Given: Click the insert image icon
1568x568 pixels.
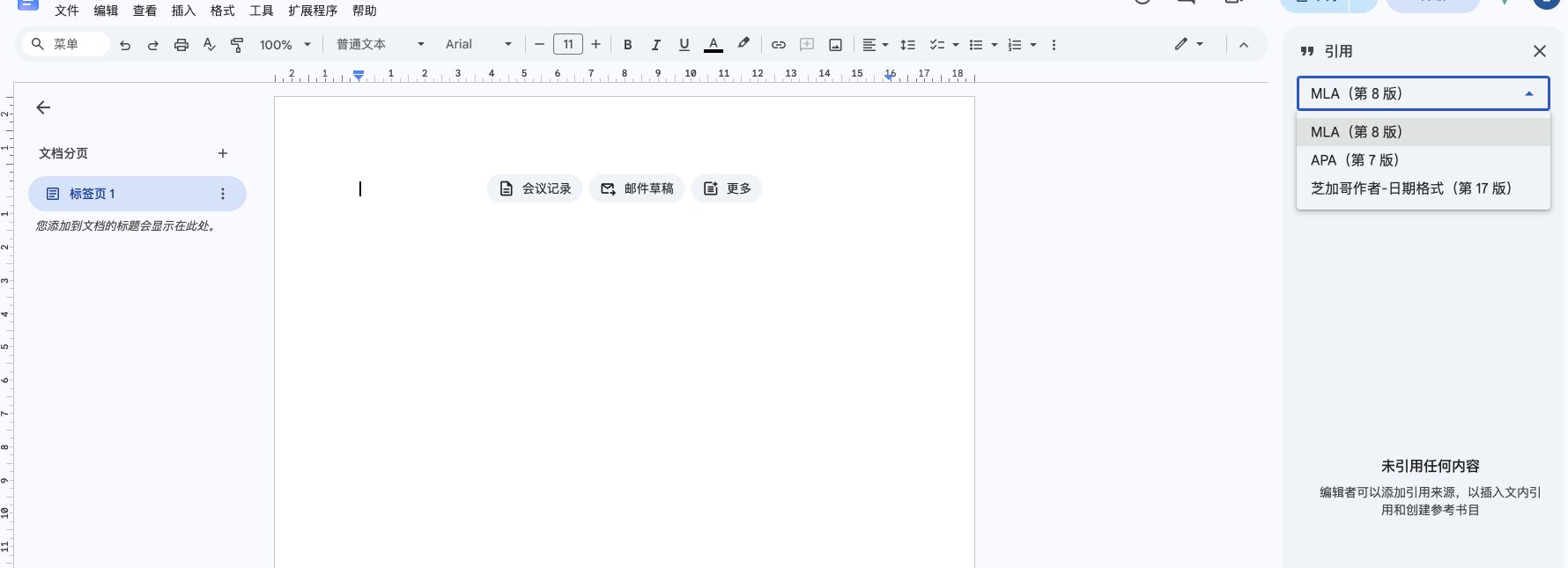Looking at the screenshot, I should coord(835,45).
